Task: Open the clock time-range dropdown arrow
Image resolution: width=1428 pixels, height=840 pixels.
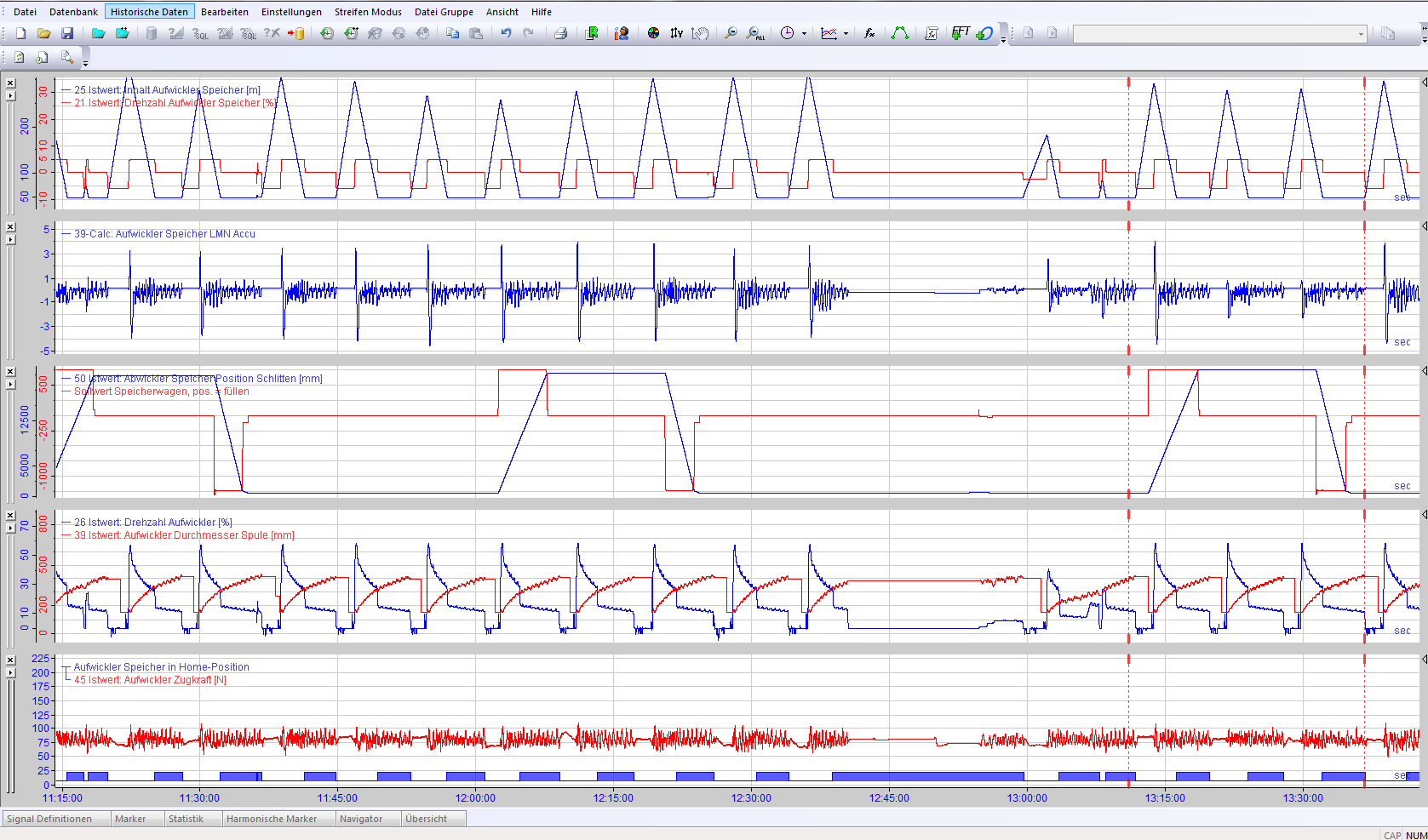Action: pos(804,34)
